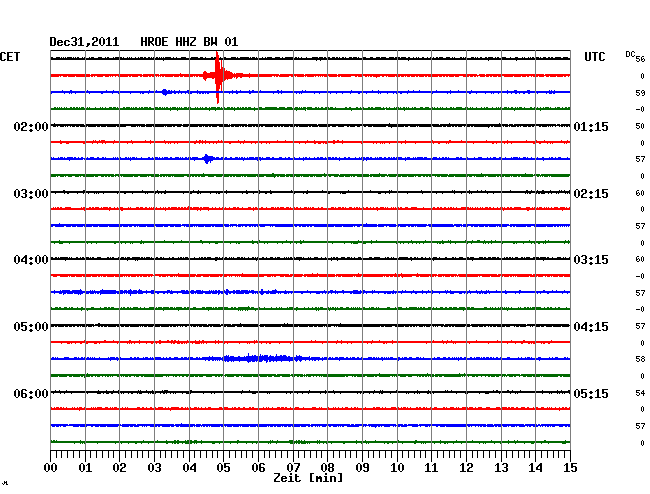Select the "05:00" CET row label

31,327
